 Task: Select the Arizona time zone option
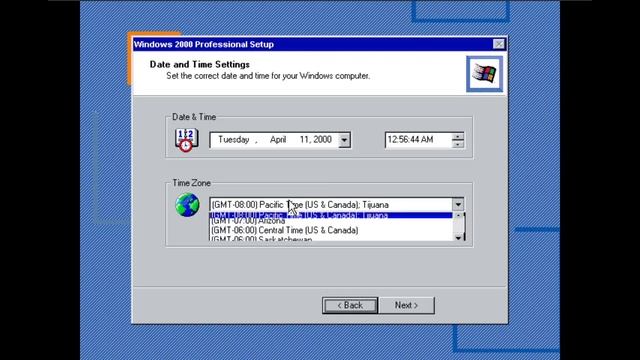pos(331,221)
